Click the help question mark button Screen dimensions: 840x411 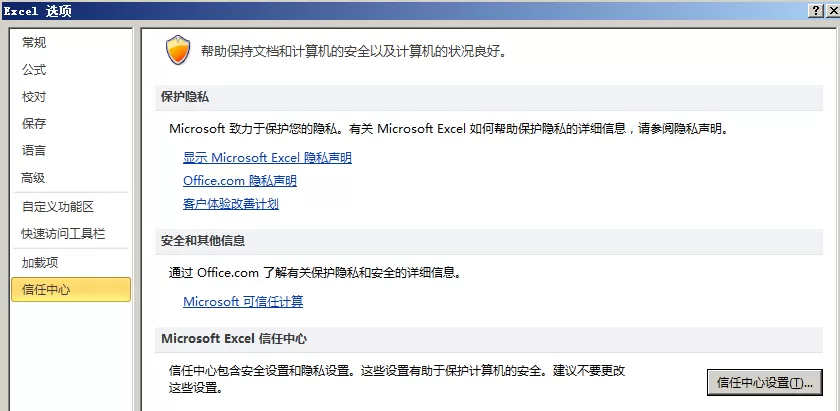click(x=816, y=10)
